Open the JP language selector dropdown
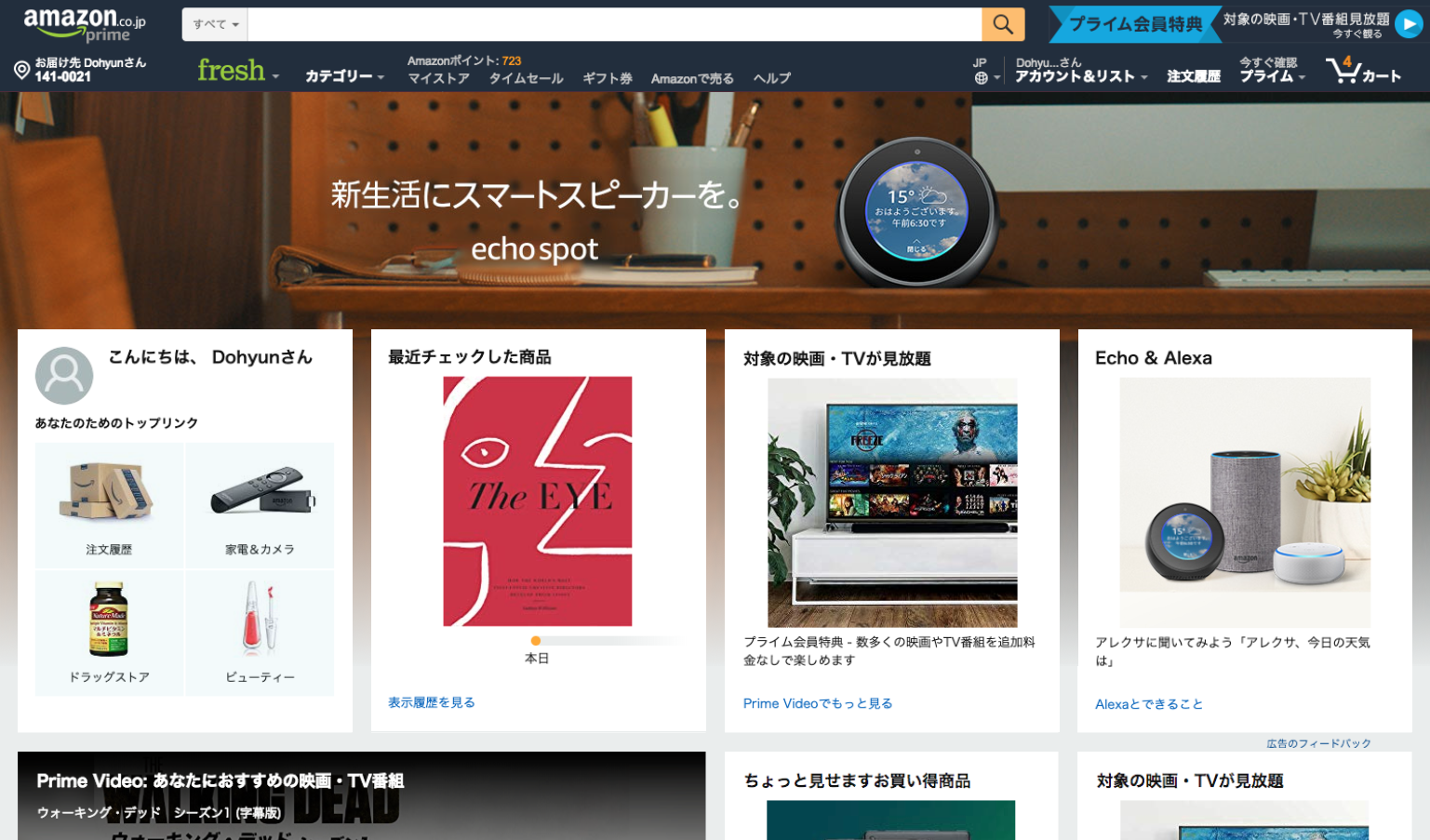This screenshot has width=1430, height=840. (986, 71)
